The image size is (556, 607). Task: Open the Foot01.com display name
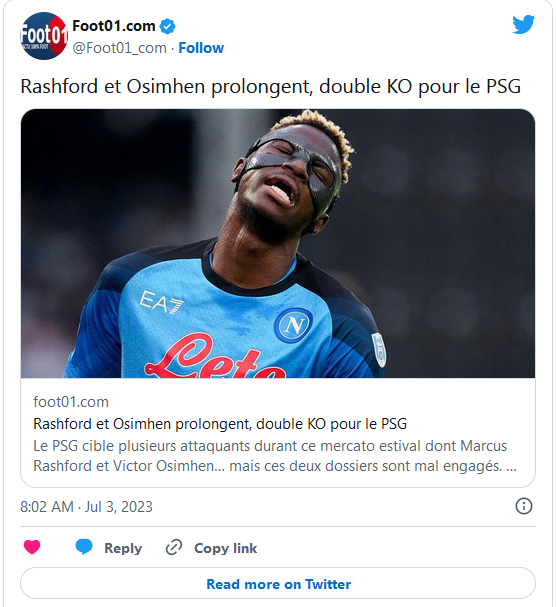pos(114,26)
